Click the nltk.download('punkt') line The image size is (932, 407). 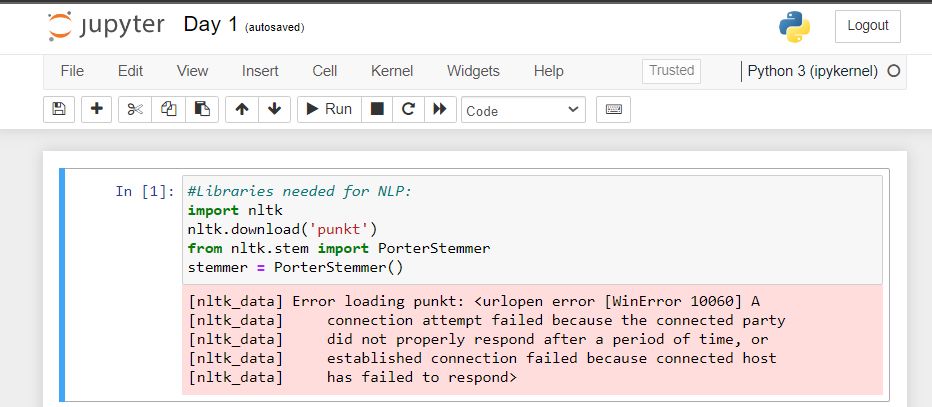click(x=282, y=229)
